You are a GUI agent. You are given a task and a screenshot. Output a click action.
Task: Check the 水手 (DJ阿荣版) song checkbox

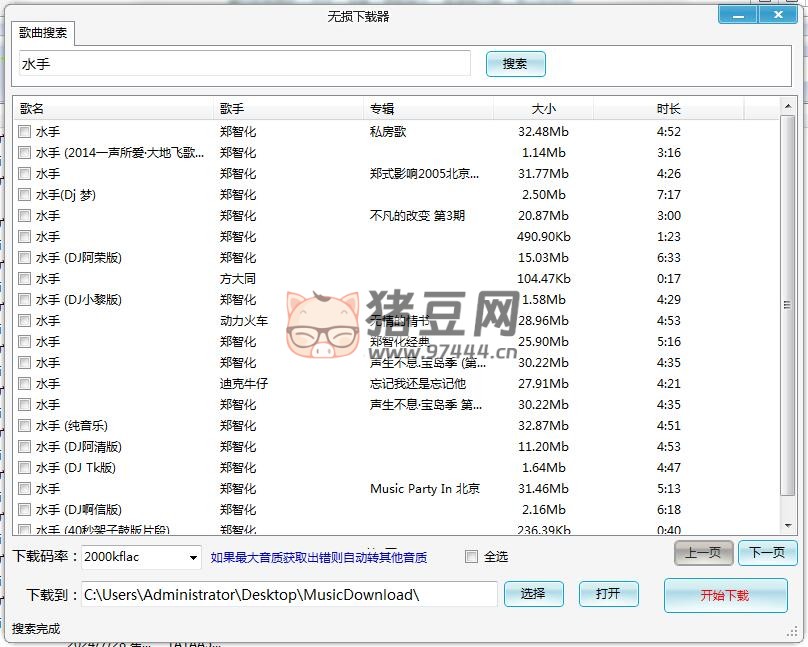[x=24, y=258]
